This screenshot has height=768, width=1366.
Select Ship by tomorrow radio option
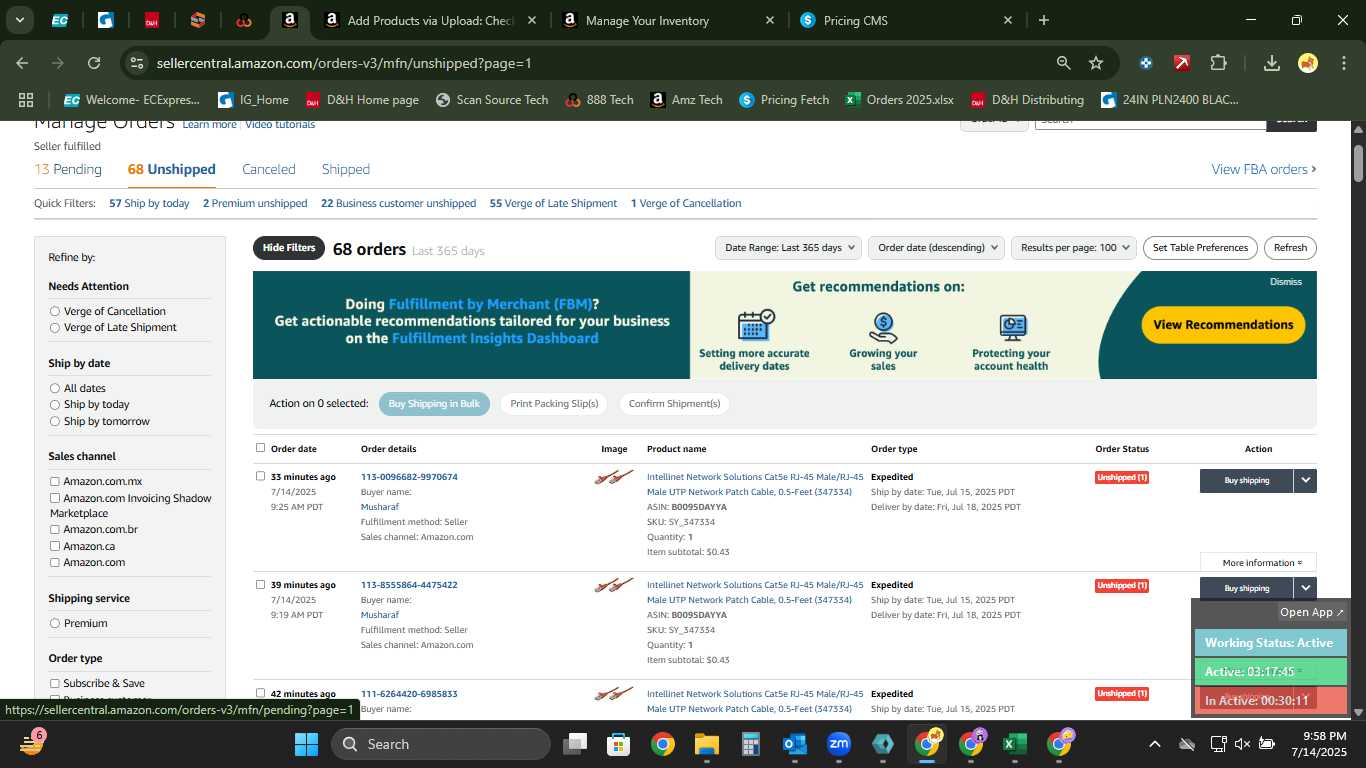click(55, 421)
